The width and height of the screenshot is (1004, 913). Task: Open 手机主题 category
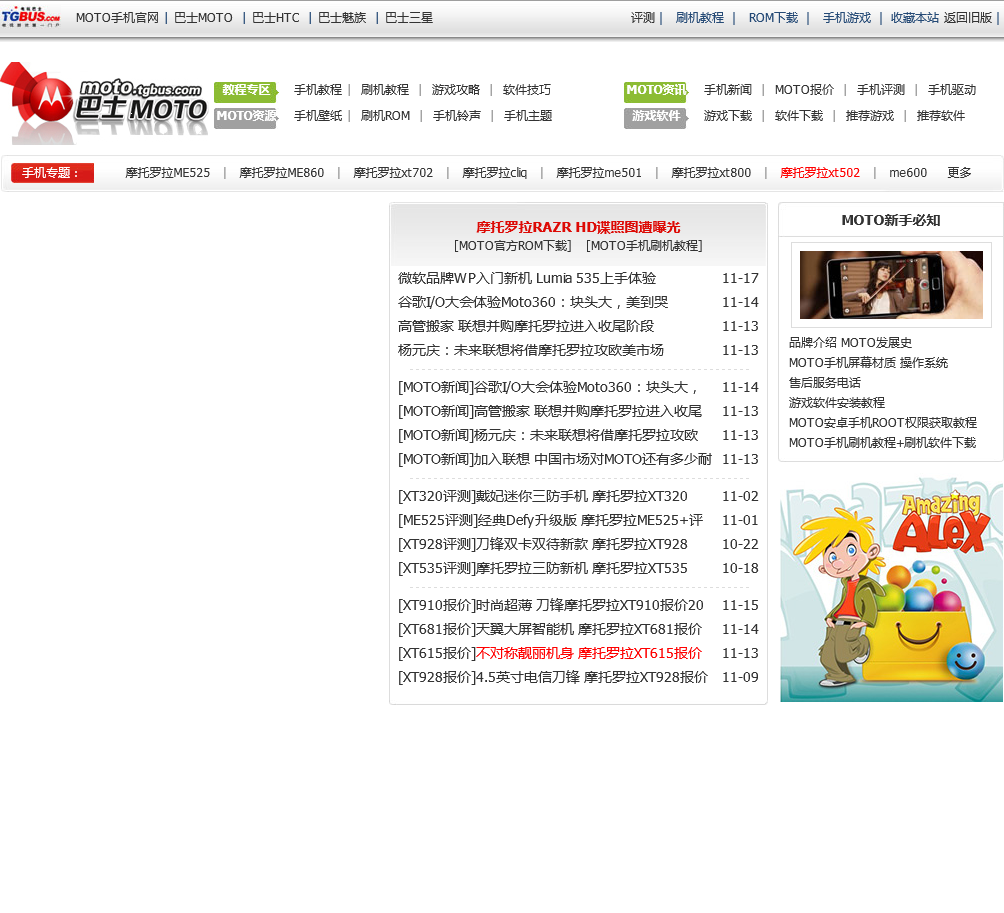point(528,116)
